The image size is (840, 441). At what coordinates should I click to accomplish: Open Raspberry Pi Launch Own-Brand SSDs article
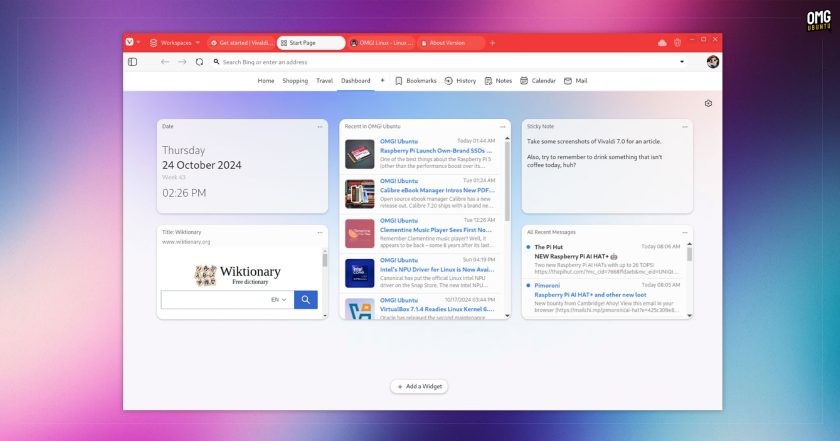(436, 151)
